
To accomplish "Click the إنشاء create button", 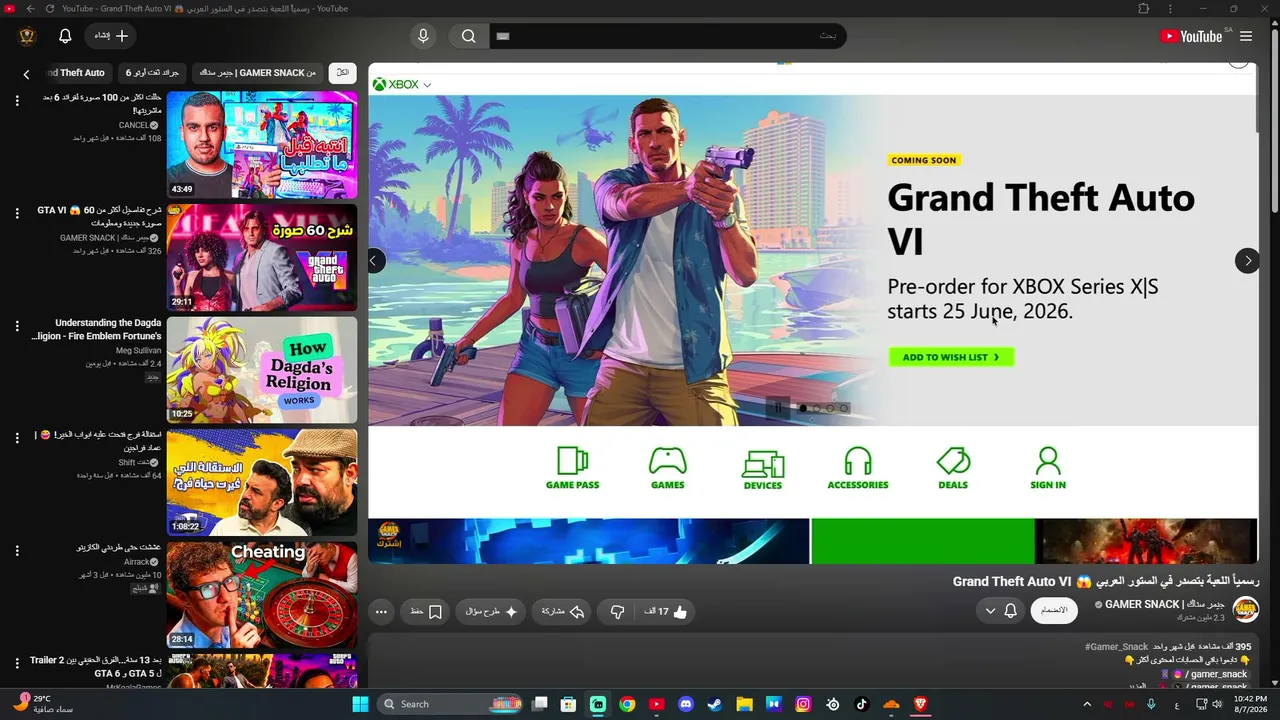I will click(x=111, y=36).
